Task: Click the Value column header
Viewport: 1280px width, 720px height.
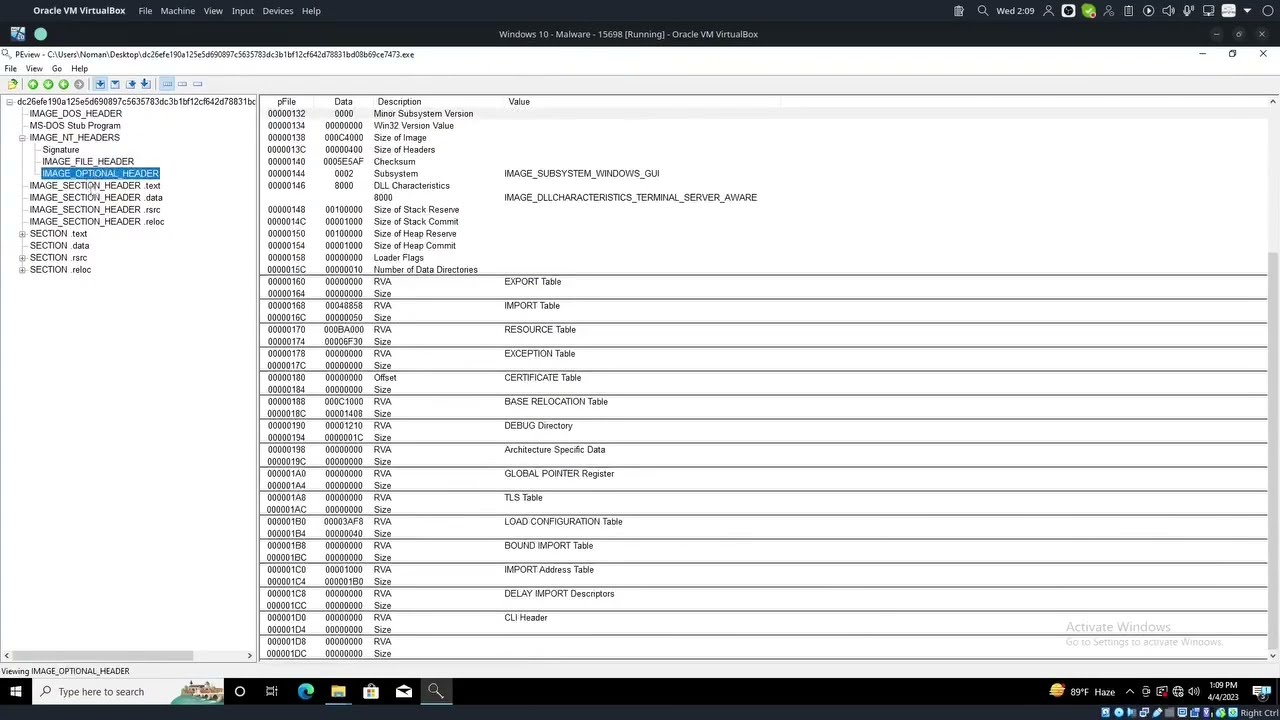Action: [518, 102]
